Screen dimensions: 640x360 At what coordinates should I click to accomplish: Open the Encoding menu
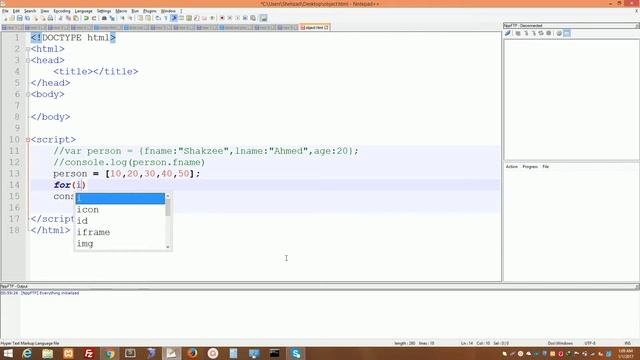click(62, 11)
